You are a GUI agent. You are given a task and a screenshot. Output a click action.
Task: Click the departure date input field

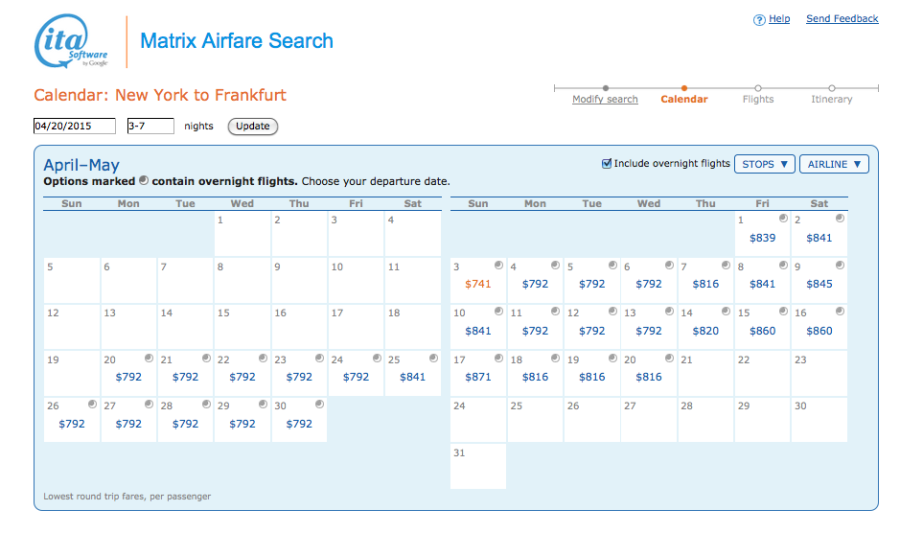click(x=74, y=126)
